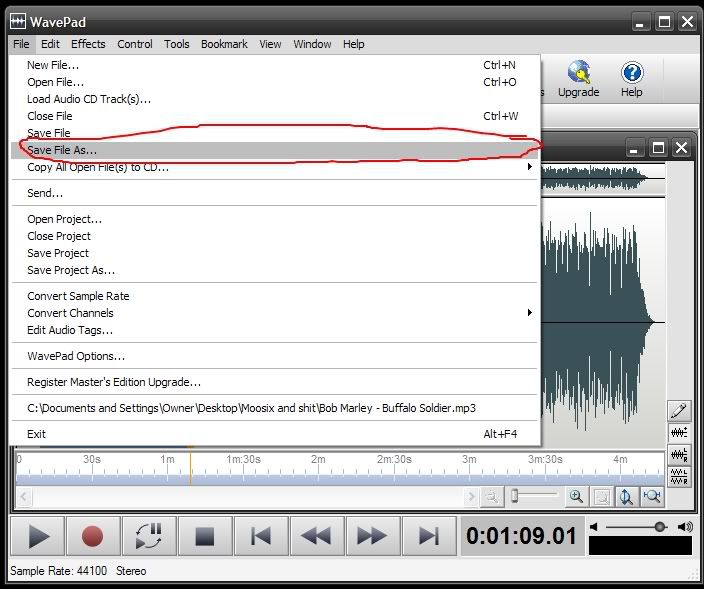Click the combined waveform channel icon

point(679,433)
